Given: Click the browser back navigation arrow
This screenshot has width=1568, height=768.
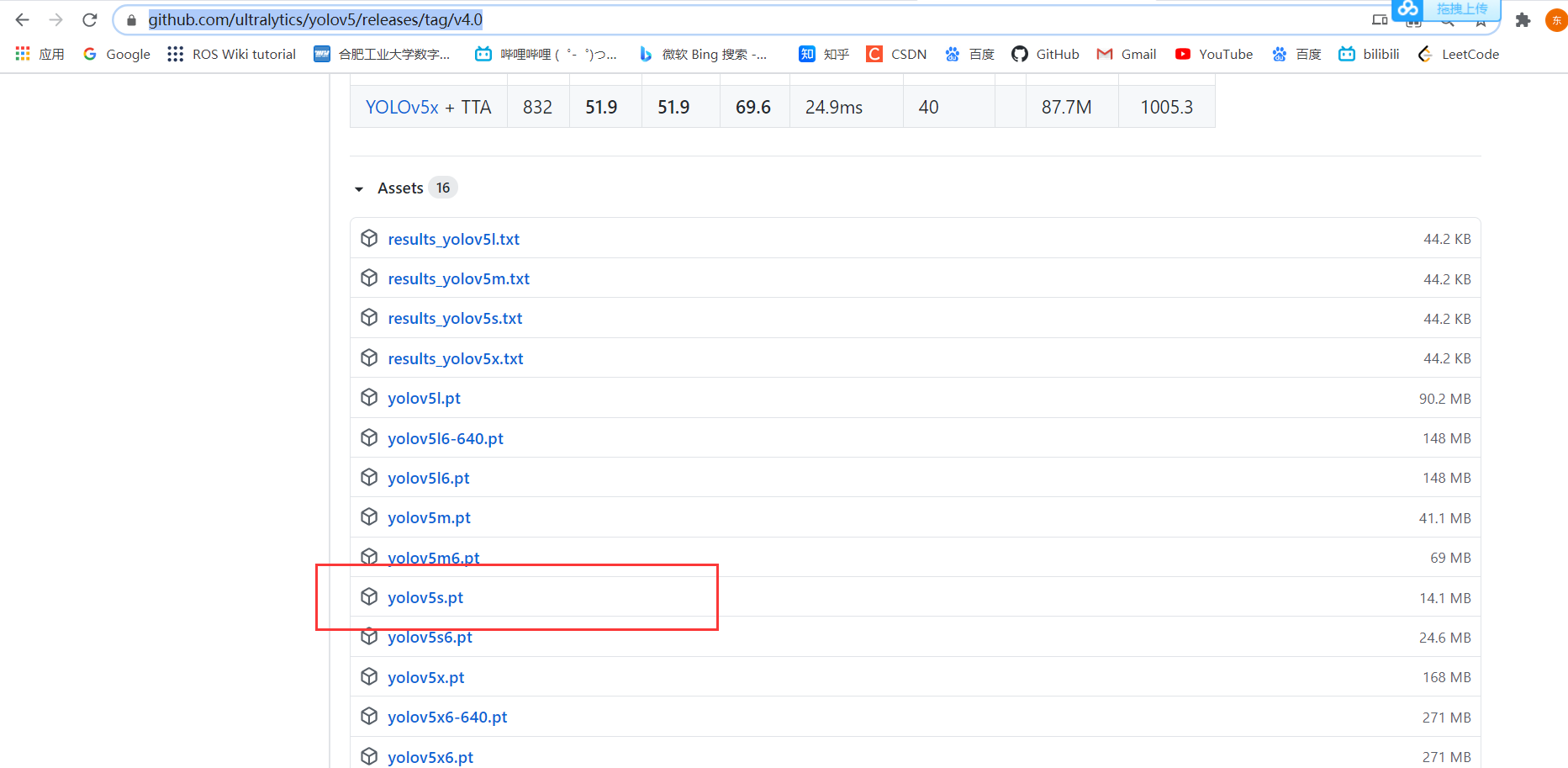Looking at the screenshot, I should click(21, 19).
